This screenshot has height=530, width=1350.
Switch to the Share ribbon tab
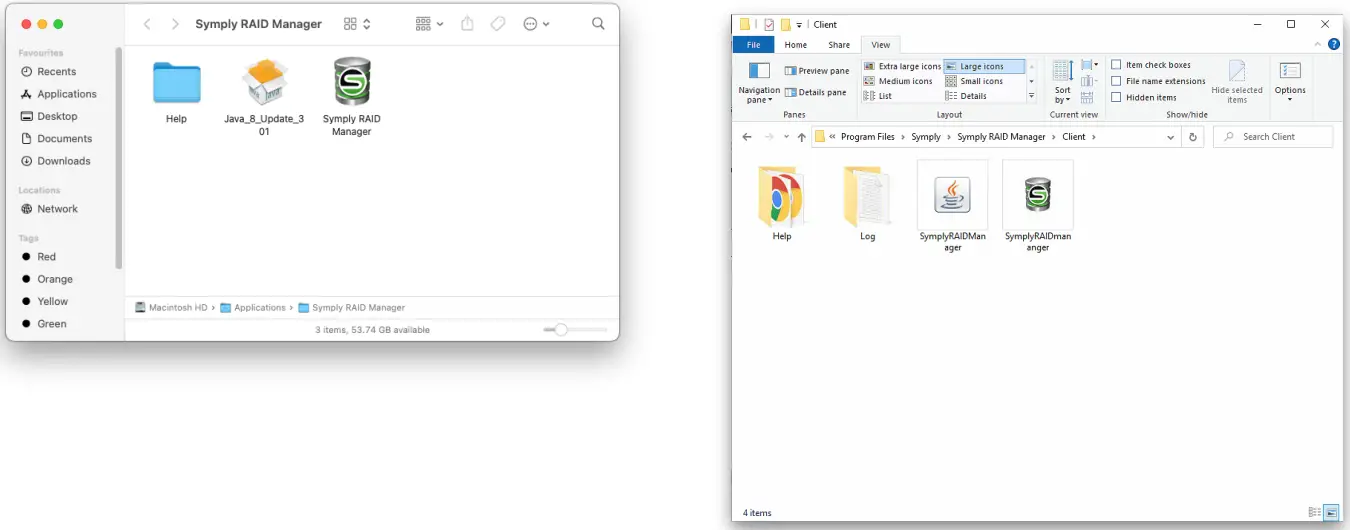point(839,45)
